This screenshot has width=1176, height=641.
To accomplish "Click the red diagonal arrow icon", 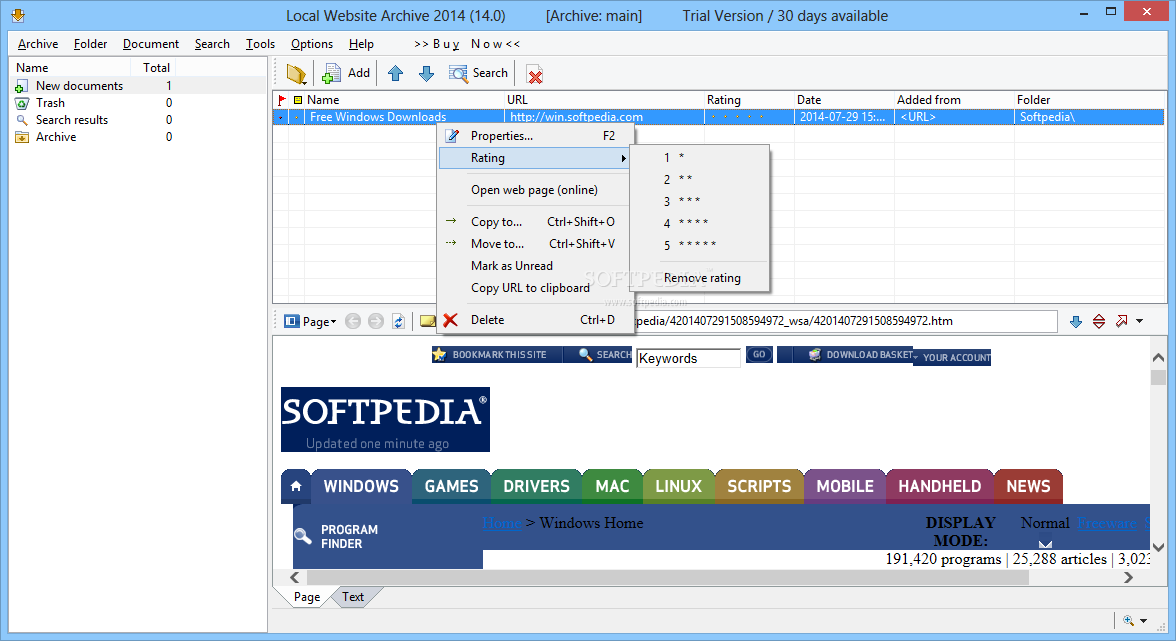I will 1121,322.
